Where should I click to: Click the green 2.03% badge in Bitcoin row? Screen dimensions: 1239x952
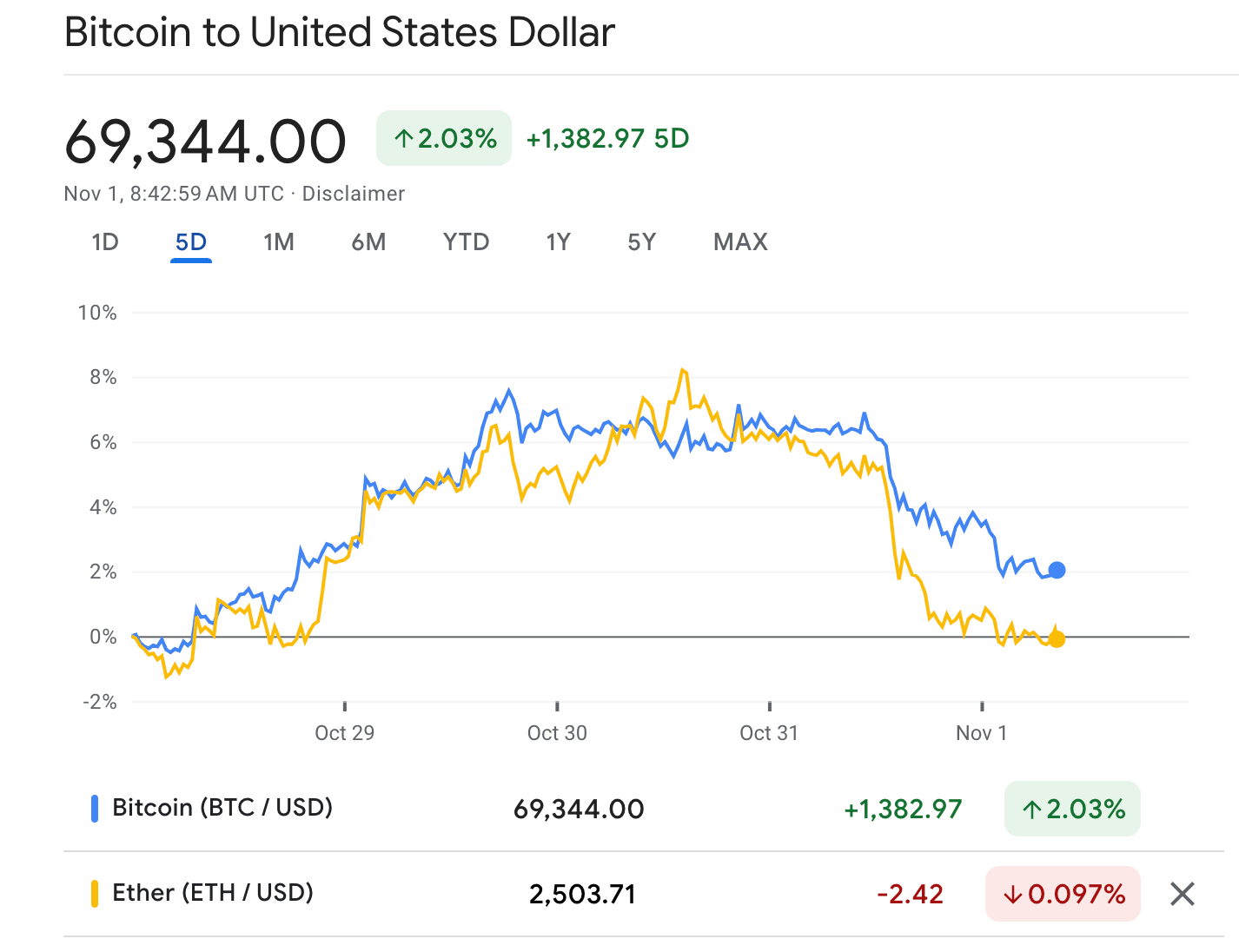[x=1072, y=810]
